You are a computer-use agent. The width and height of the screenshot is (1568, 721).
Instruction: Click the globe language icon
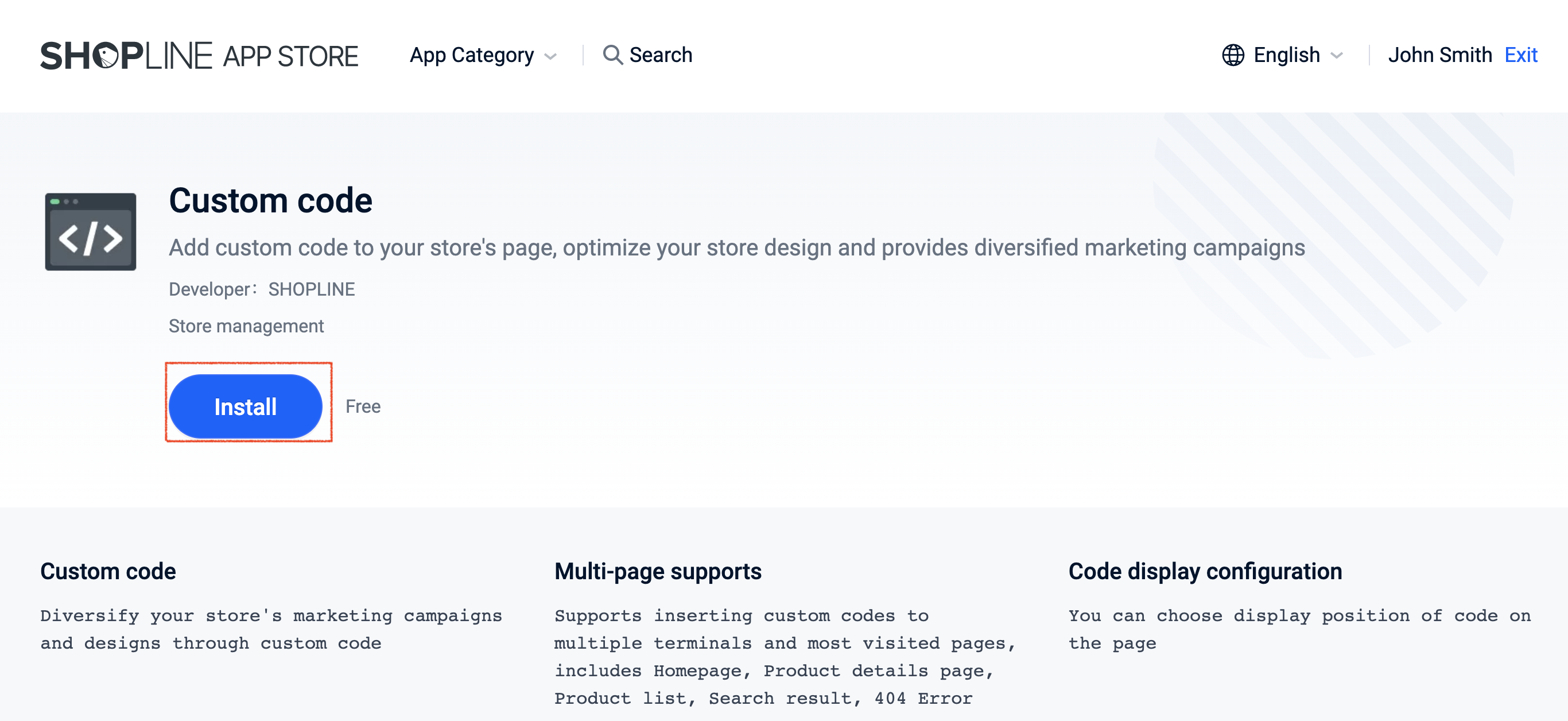(1233, 55)
